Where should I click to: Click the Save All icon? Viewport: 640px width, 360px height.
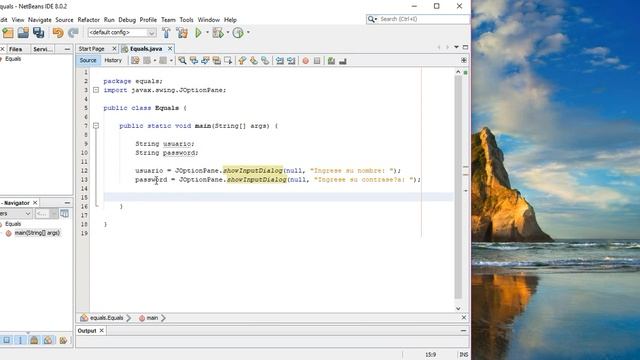[39, 33]
